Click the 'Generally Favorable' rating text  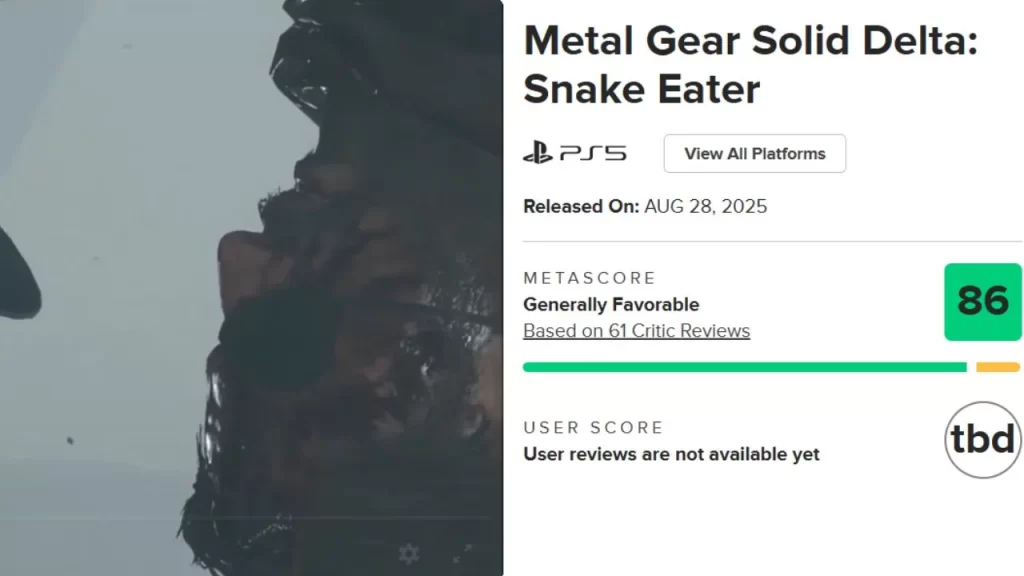(x=611, y=304)
